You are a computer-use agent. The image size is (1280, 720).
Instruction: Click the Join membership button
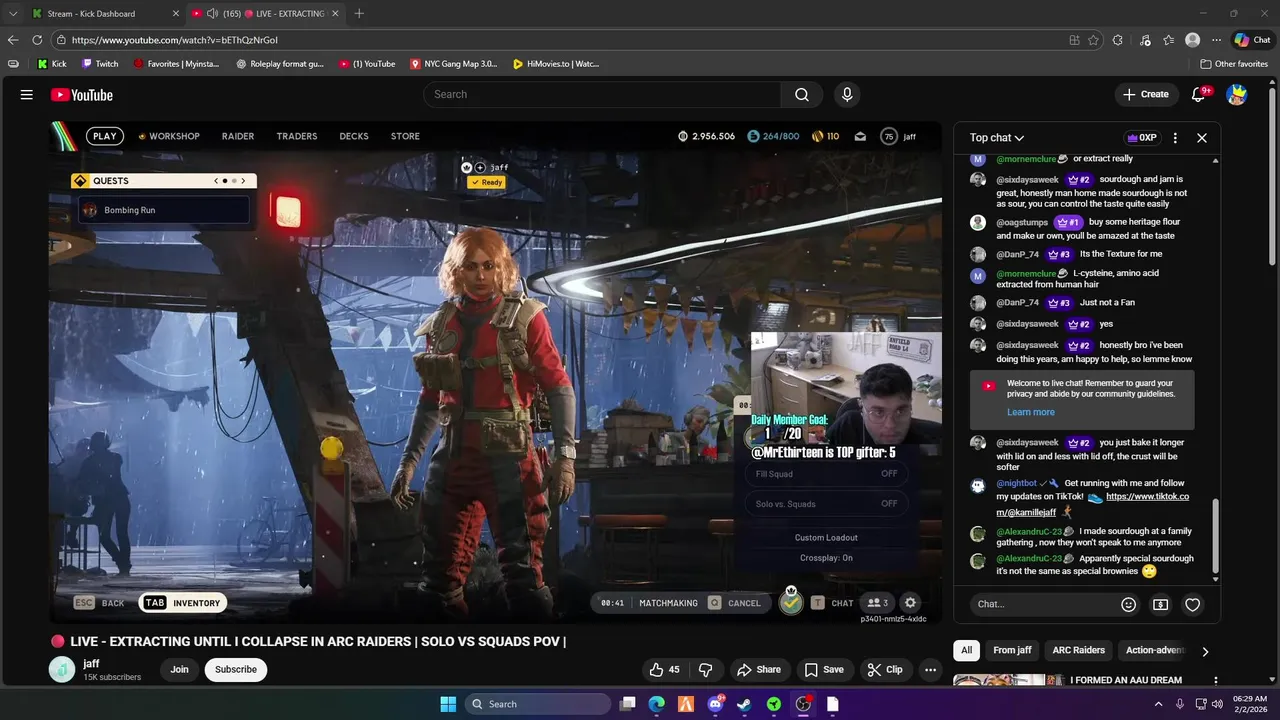click(x=179, y=670)
